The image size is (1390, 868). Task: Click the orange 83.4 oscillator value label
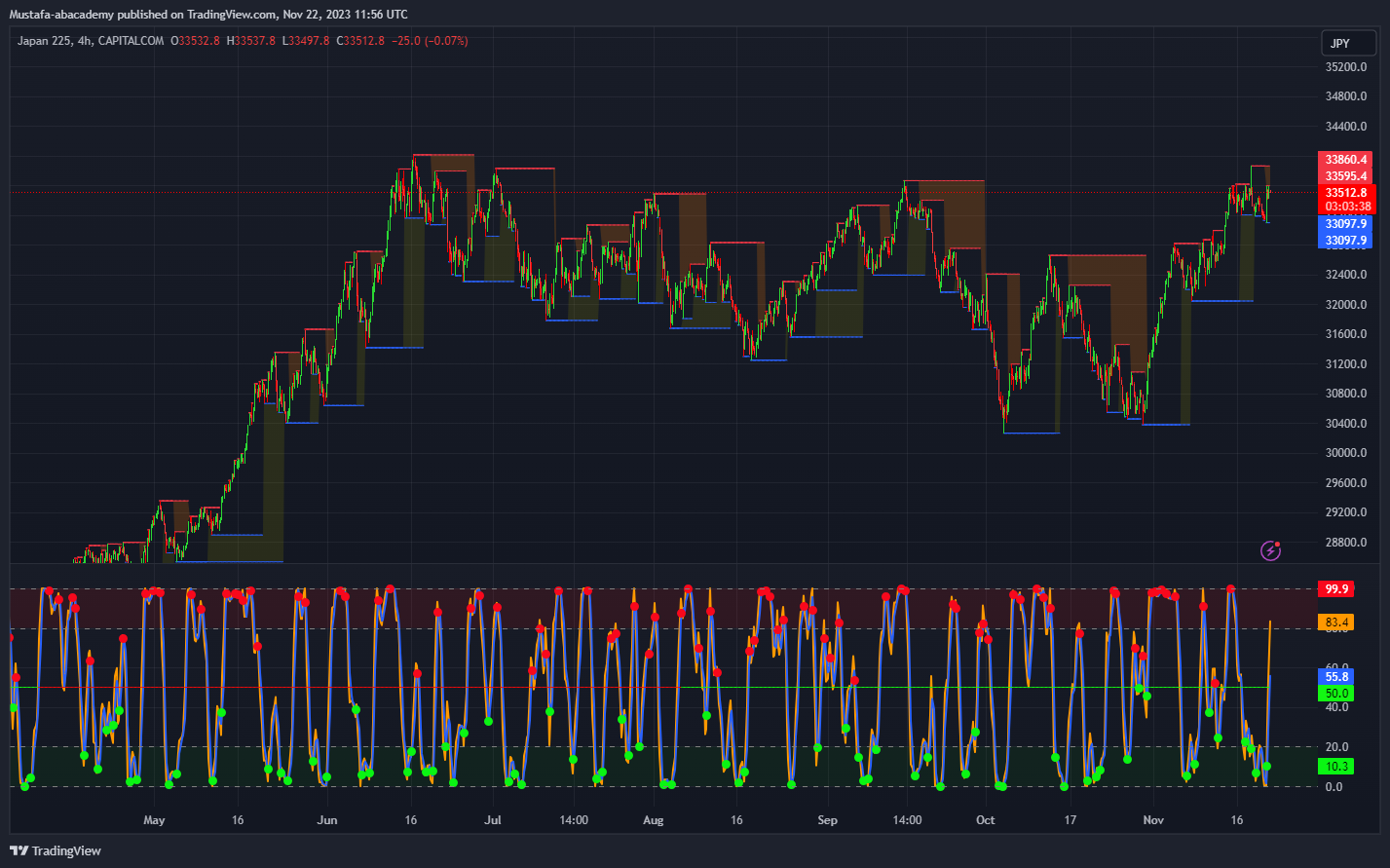(1335, 622)
